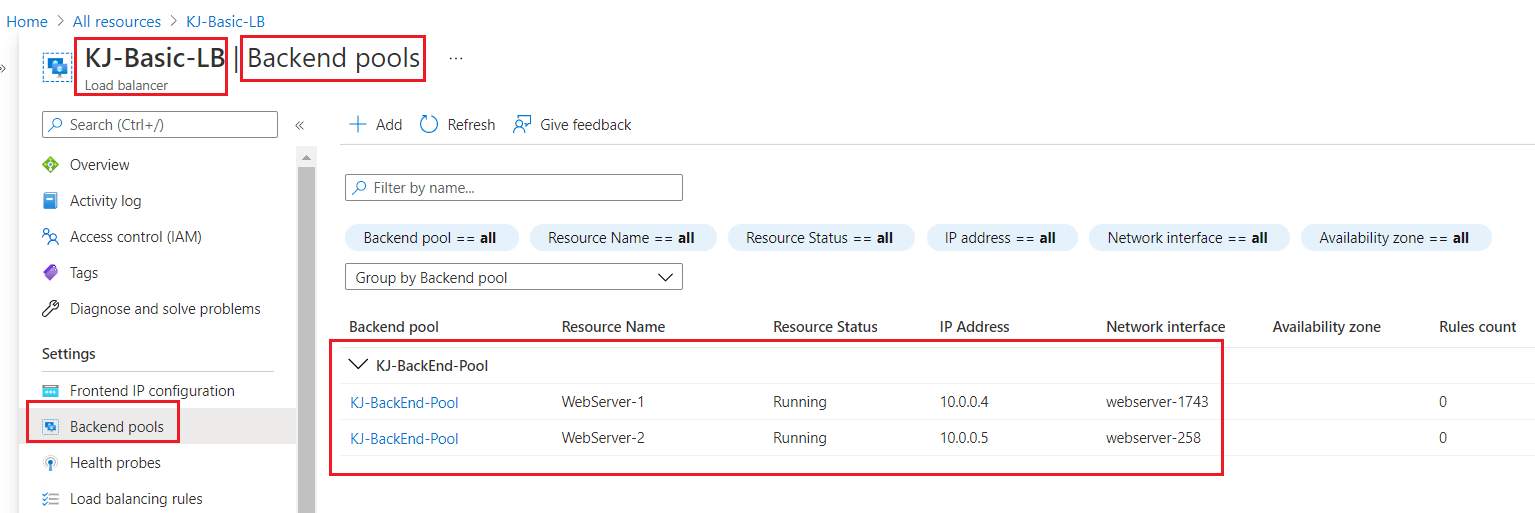
Task: Click the Give feedback button label
Action: (586, 125)
